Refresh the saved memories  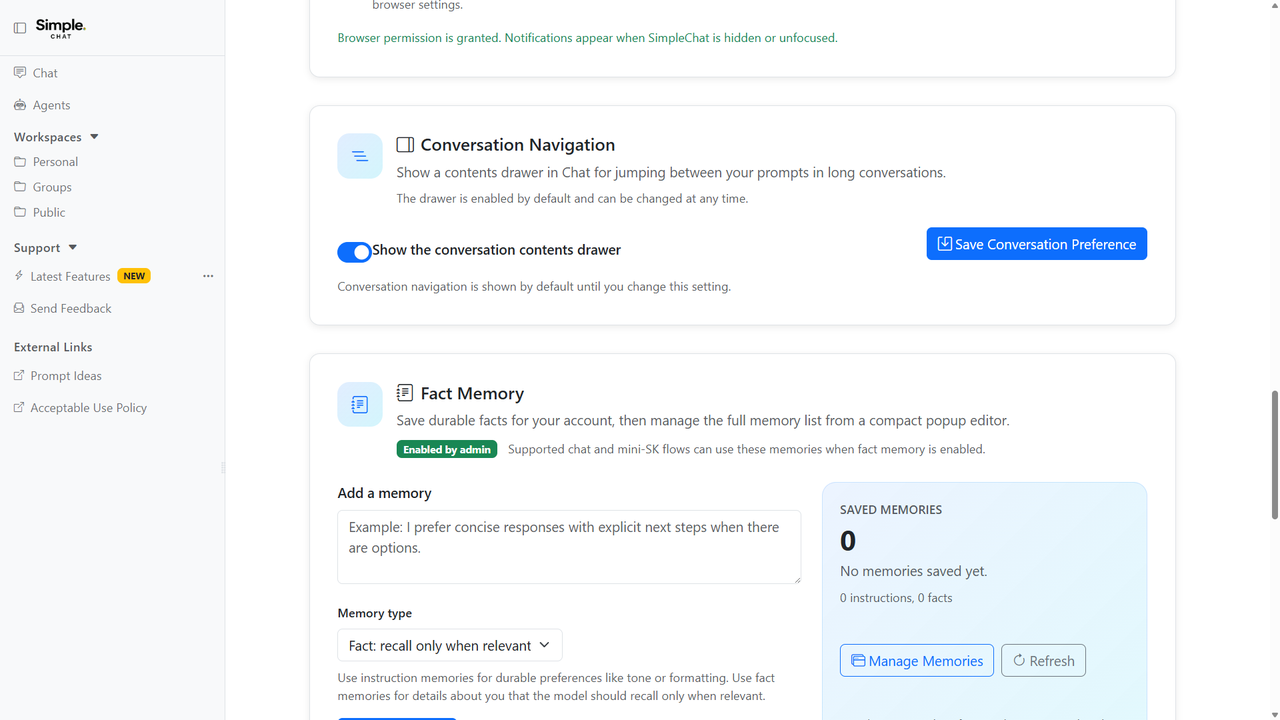coord(1043,660)
